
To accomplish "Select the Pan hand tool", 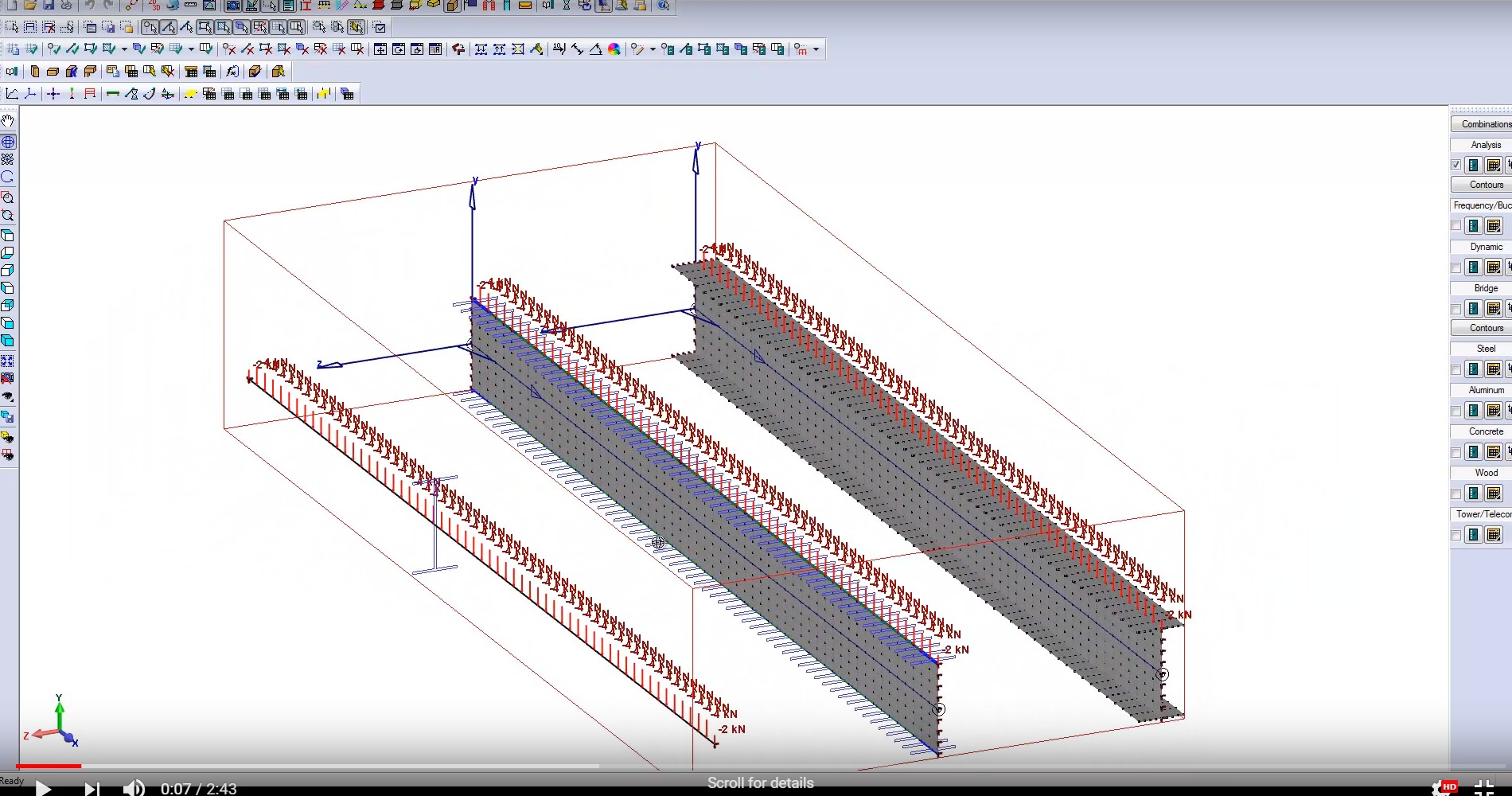I will click(8, 122).
